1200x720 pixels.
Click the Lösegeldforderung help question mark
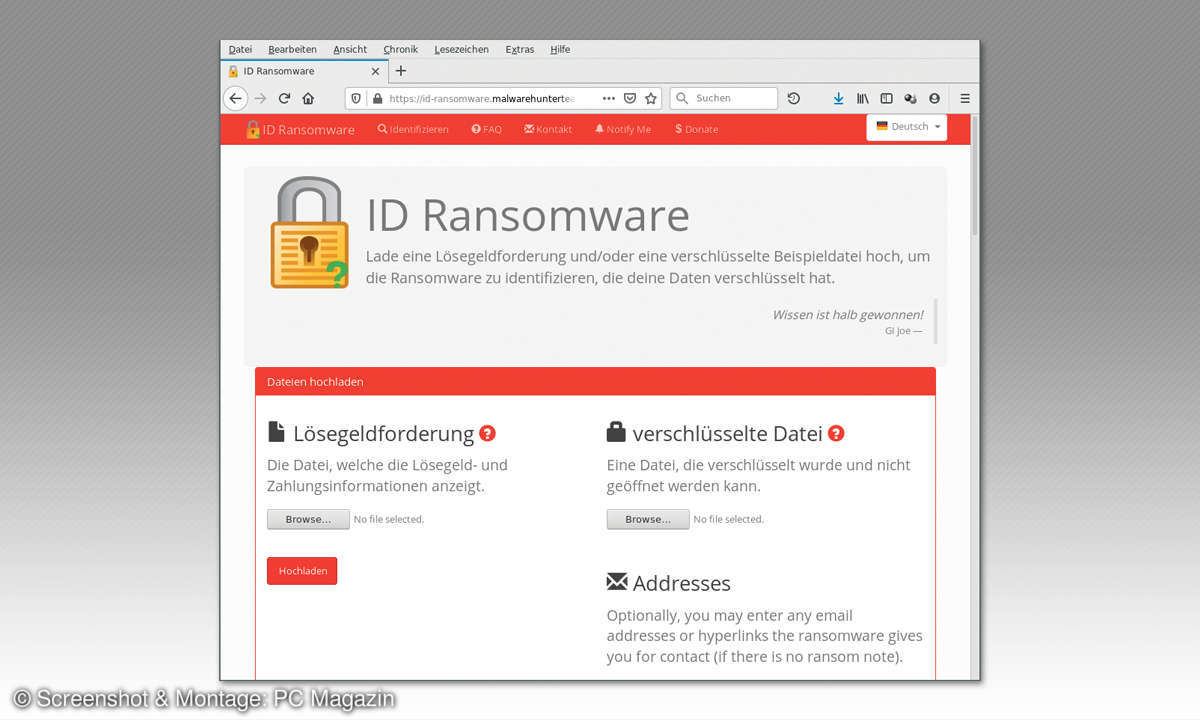point(487,433)
